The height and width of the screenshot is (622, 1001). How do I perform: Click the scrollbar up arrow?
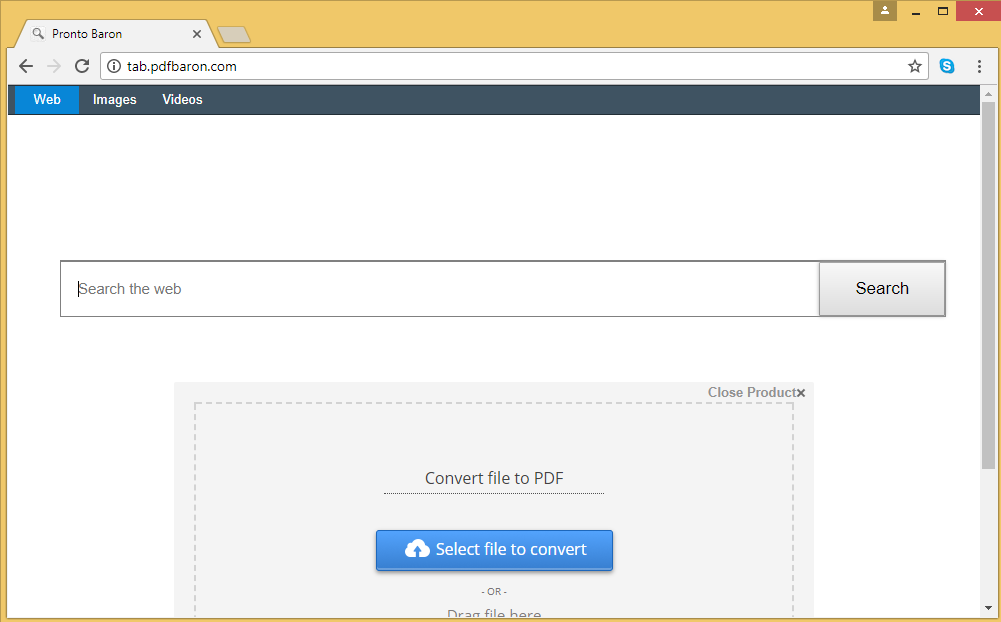[x=988, y=94]
